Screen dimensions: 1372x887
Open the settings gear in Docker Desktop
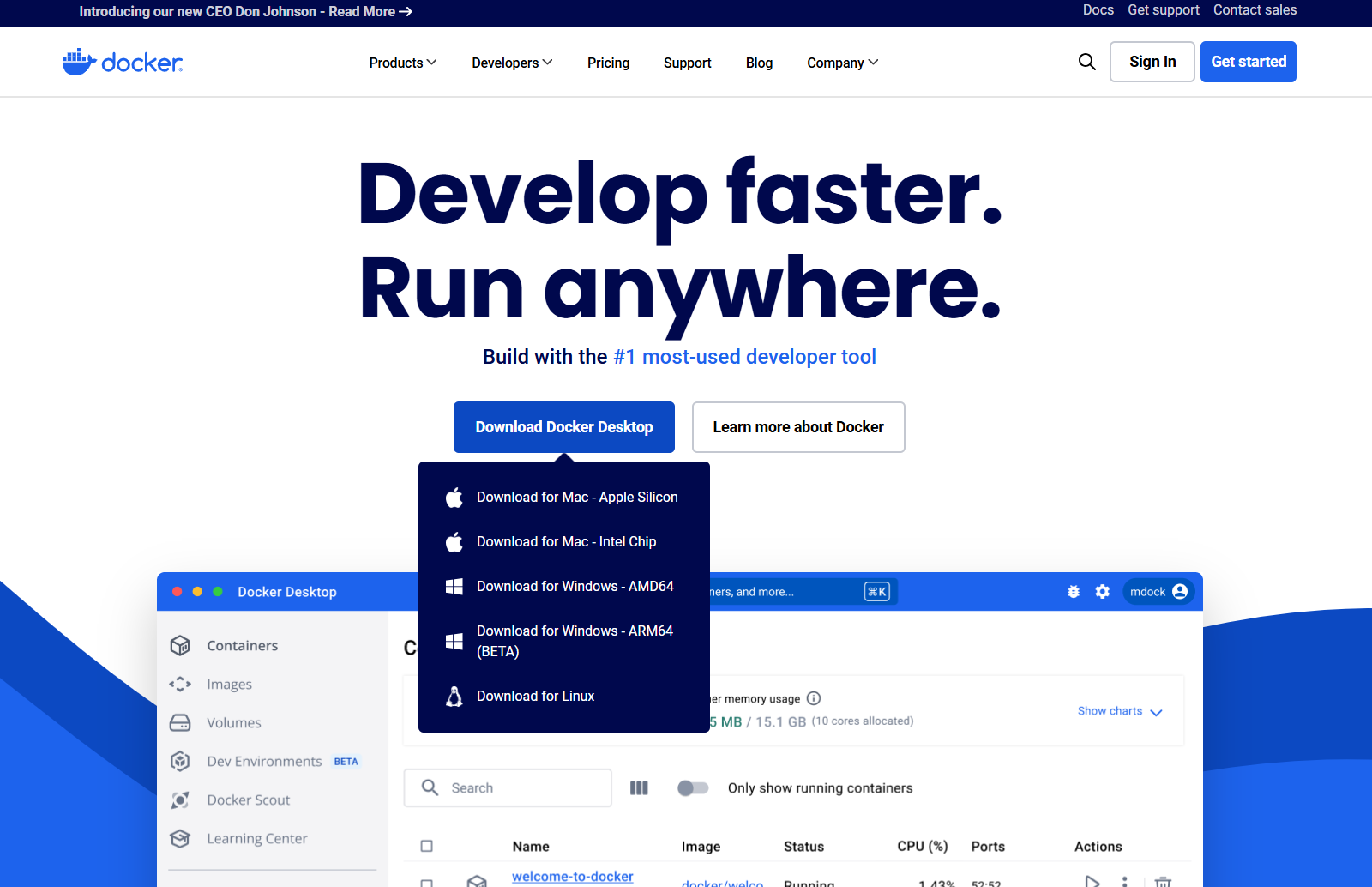tap(1103, 592)
